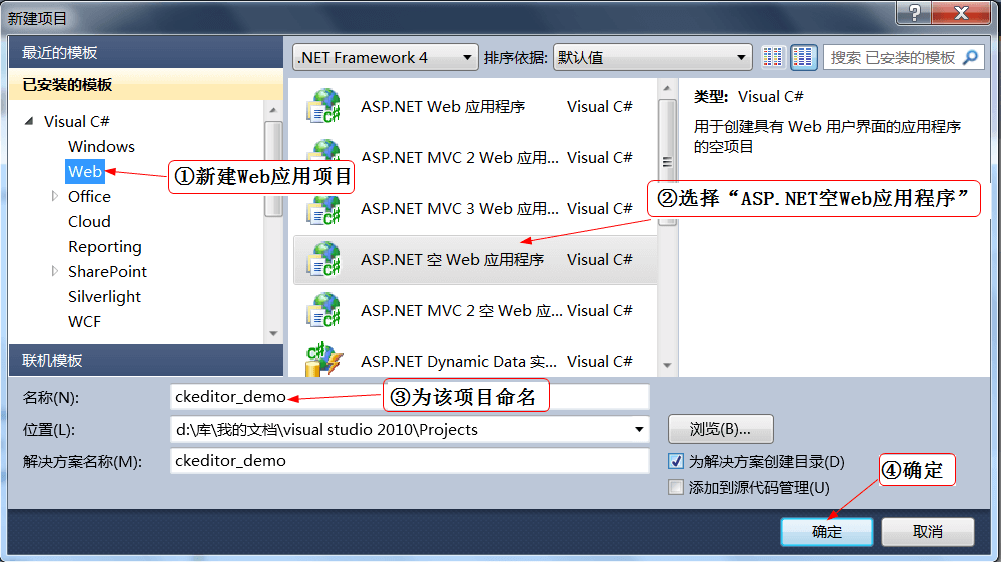The width and height of the screenshot is (1001, 562).
Task: Click the category tree scrollbar thumb
Action: tap(273, 169)
